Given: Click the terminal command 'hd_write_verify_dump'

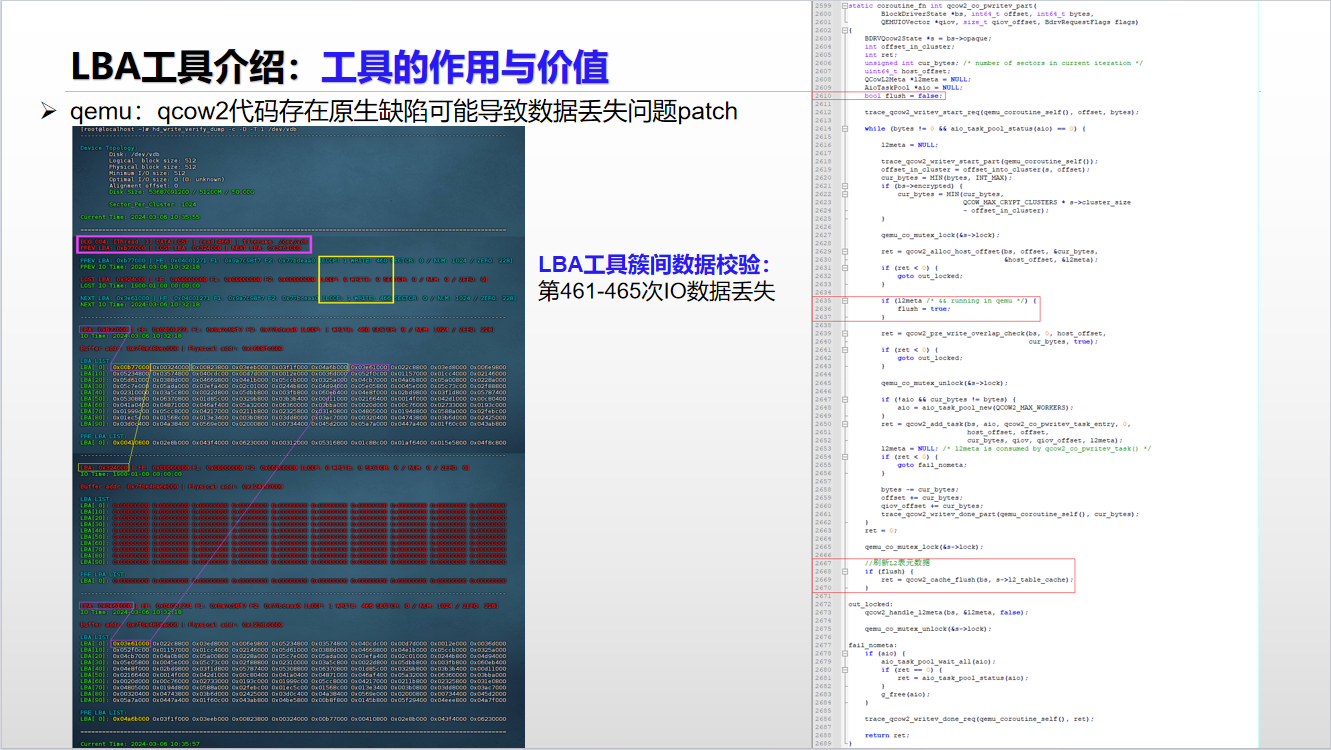Looking at the screenshot, I should [x=186, y=130].
